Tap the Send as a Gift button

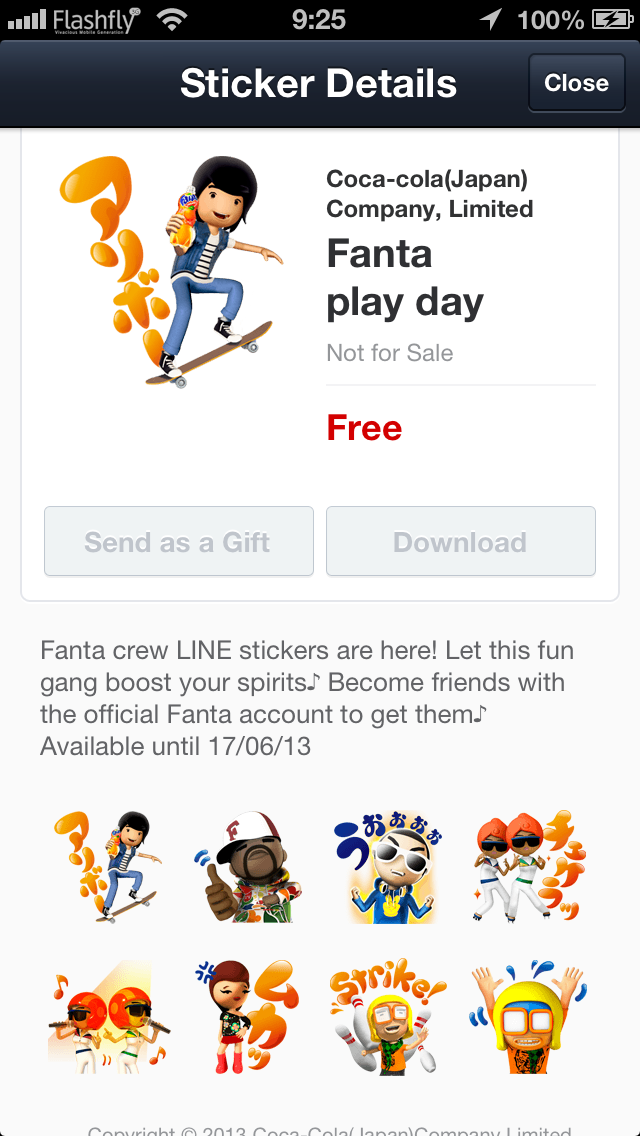click(178, 541)
